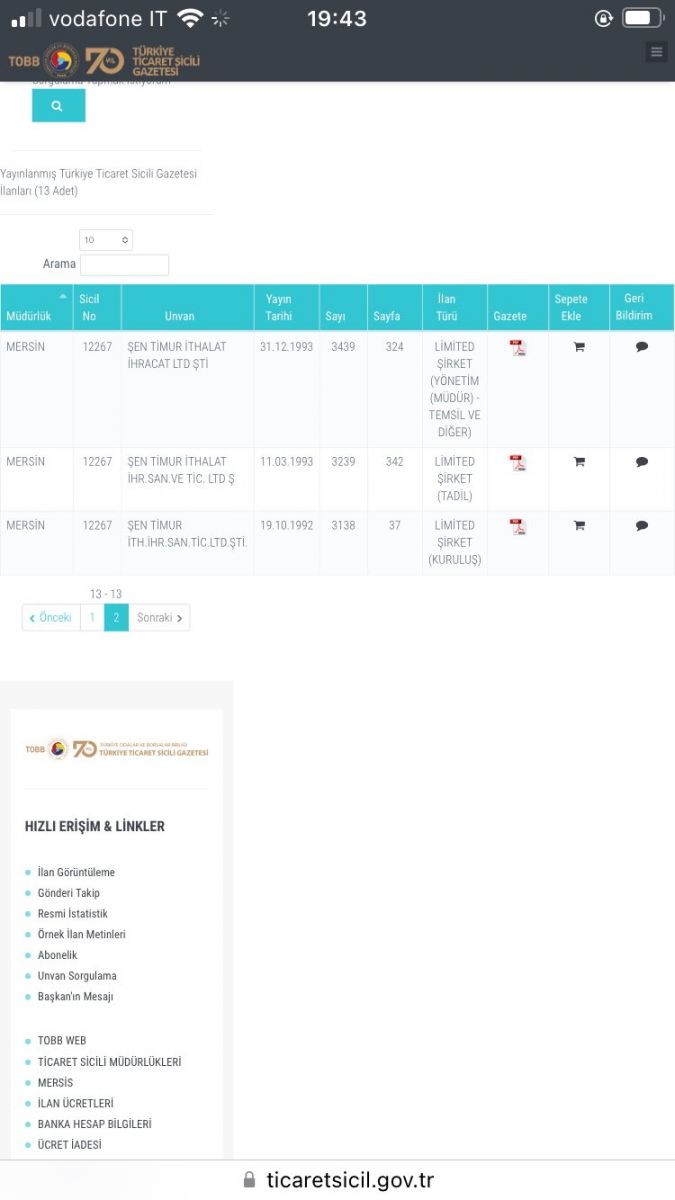
Task: Tap the TOBB Ticaret Sicili Gazetesi header logo
Action: tap(104, 61)
